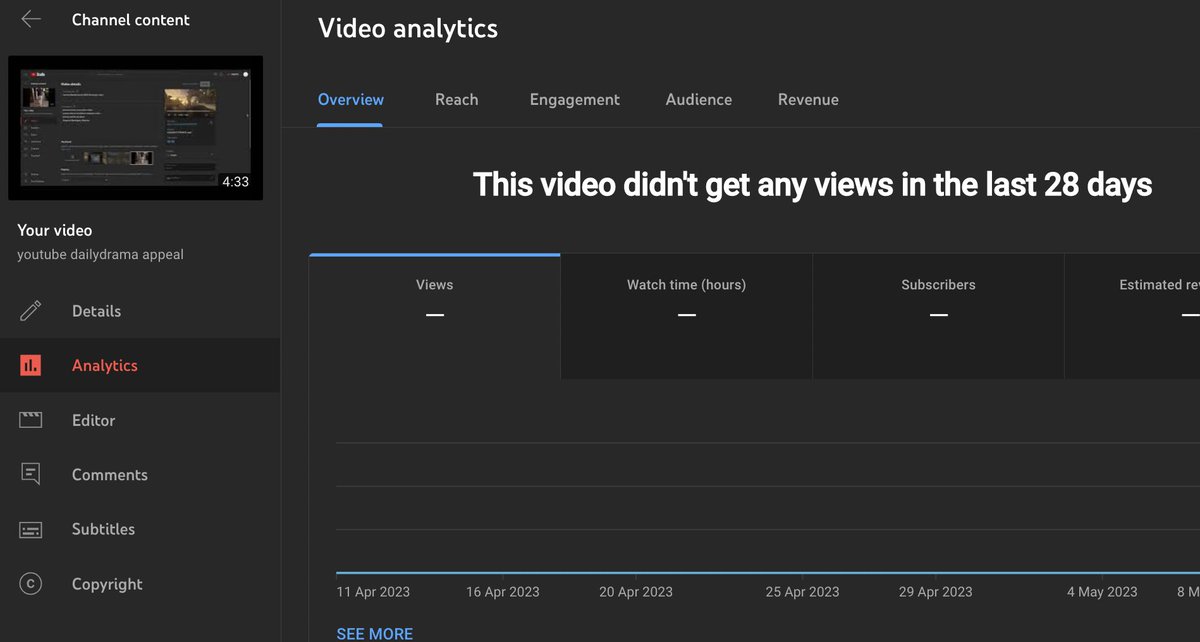Open the Analytics label in sidebar
The width and height of the screenshot is (1200, 642).
pyautogui.click(x=105, y=366)
